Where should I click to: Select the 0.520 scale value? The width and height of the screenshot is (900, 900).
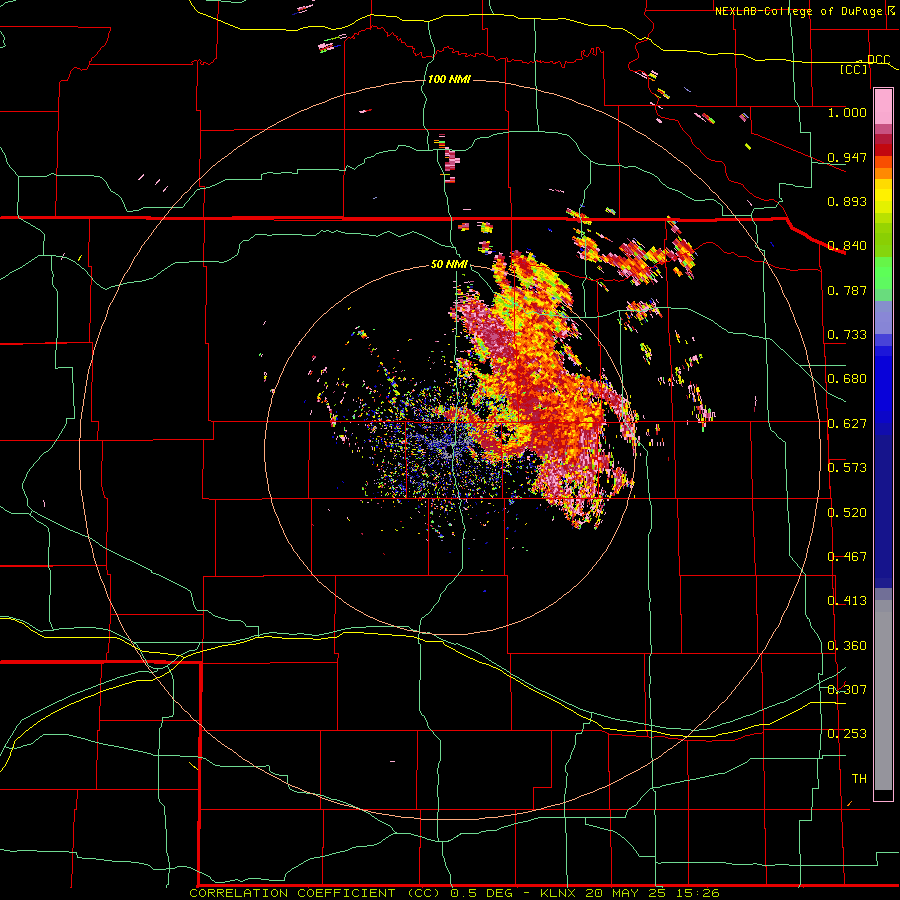tap(847, 513)
